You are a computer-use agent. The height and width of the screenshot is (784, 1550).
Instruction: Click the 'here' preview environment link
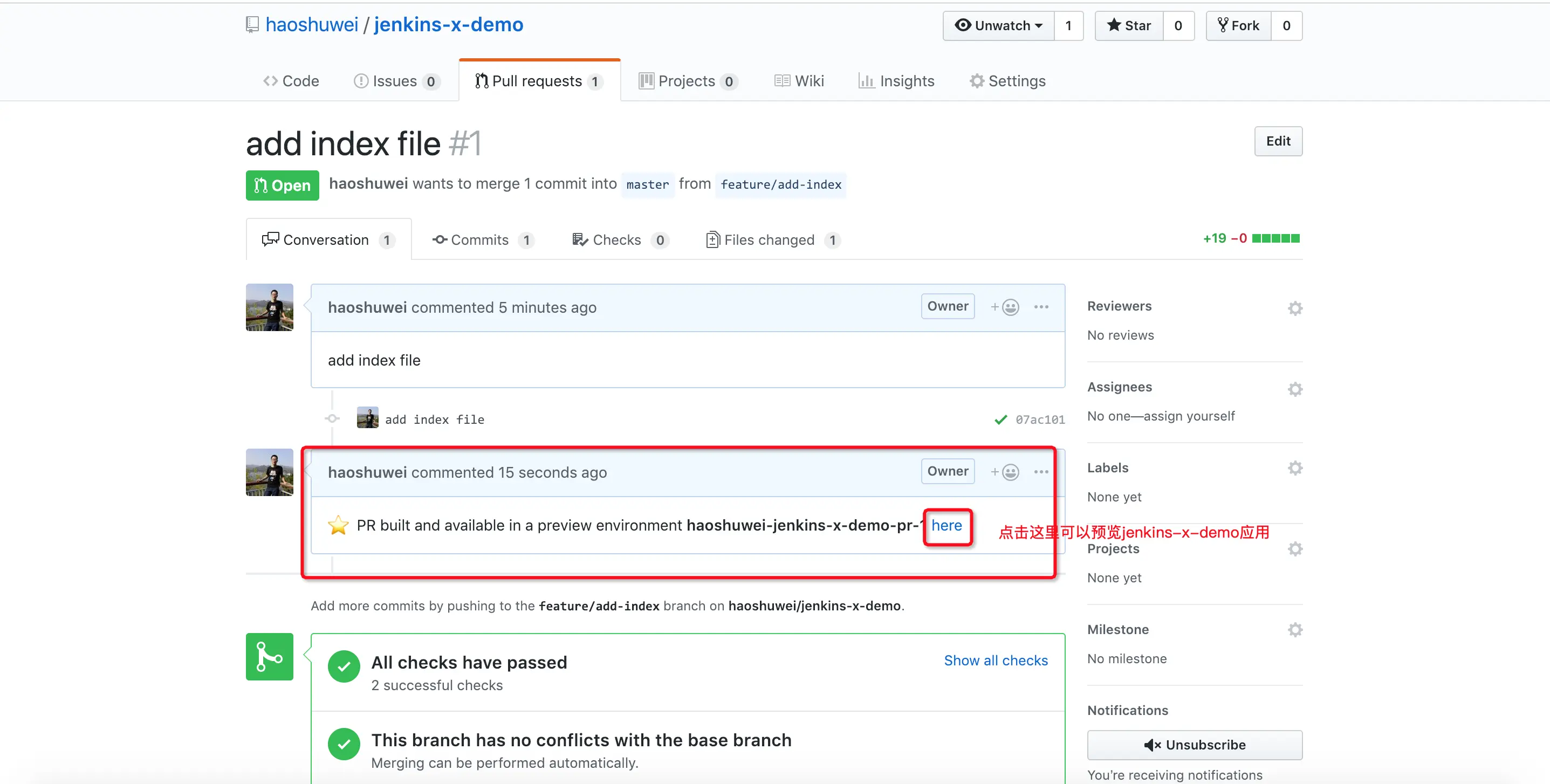947,525
